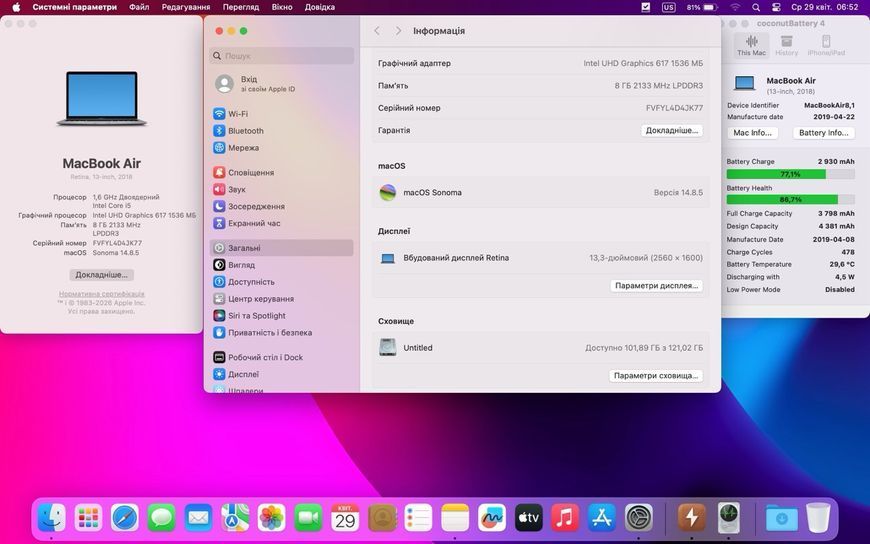Open Reminders app in the Dock

pyautogui.click(x=418, y=518)
